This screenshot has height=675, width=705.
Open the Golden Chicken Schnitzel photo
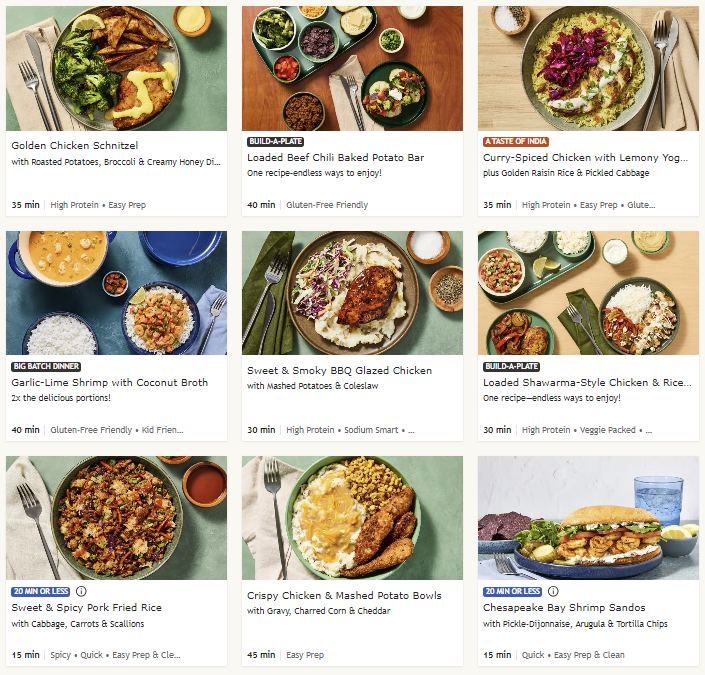tap(116, 68)
